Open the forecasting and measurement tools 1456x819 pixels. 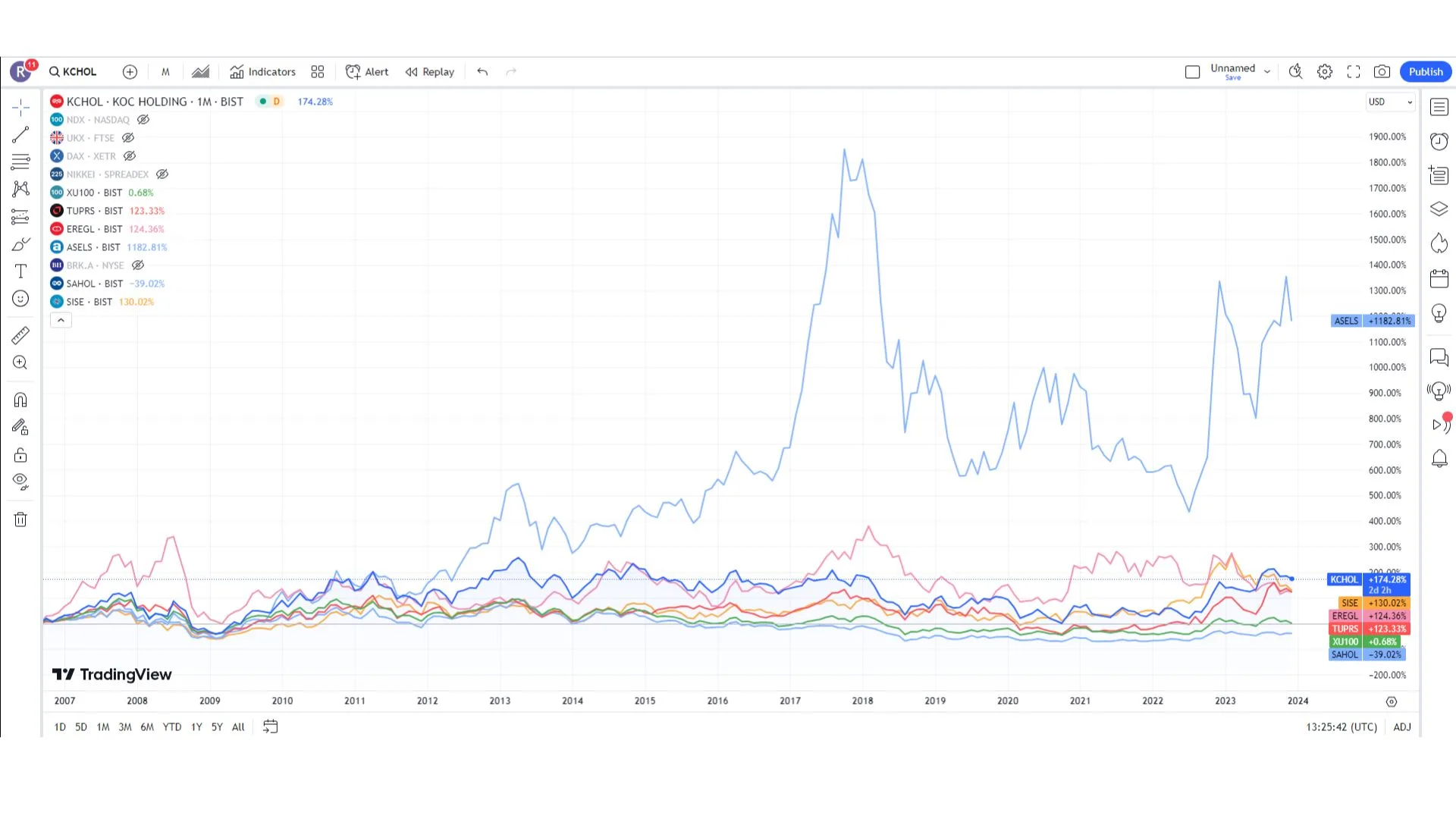click(20, 217)
